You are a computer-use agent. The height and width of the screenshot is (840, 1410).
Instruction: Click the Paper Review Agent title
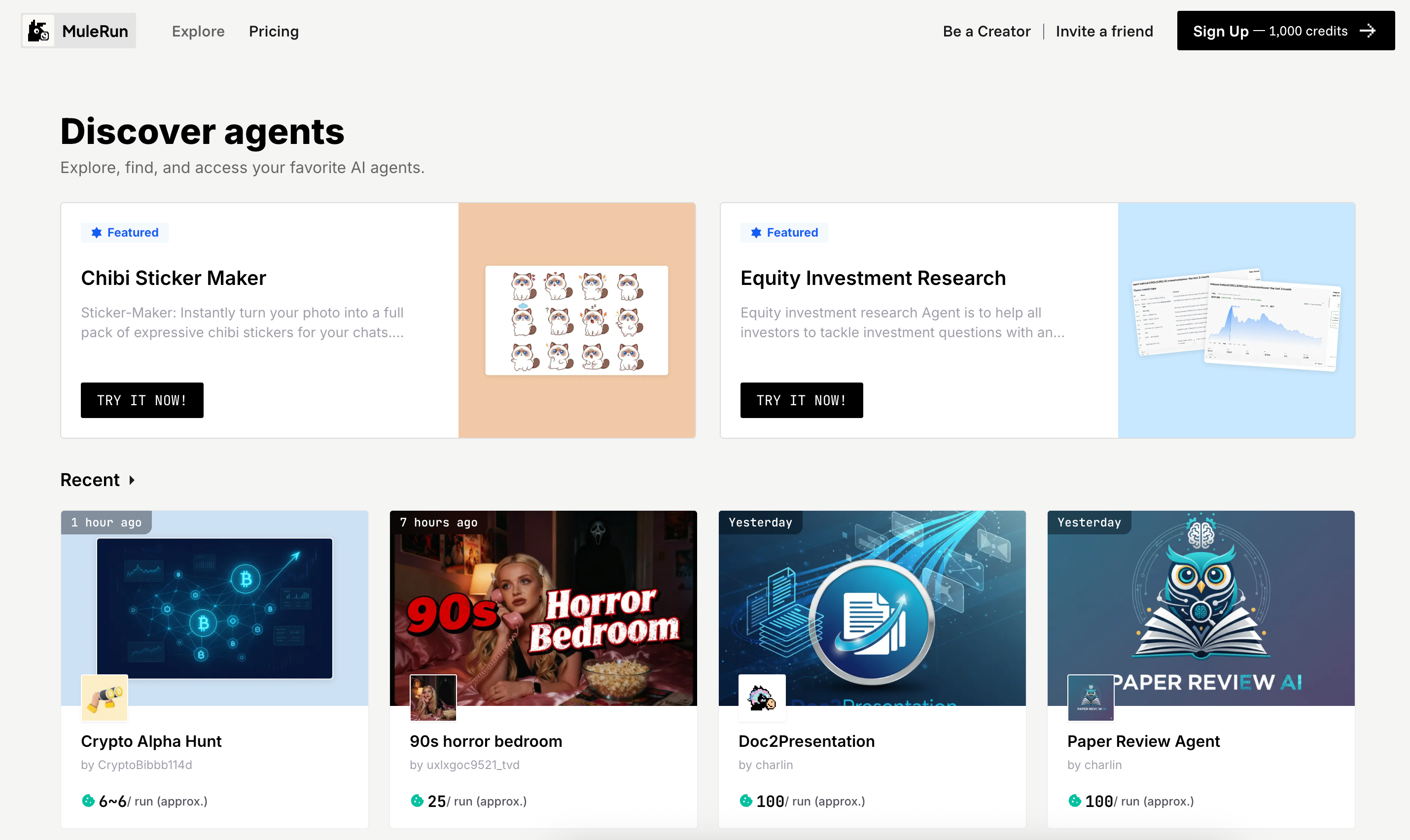coord(1143,741)
